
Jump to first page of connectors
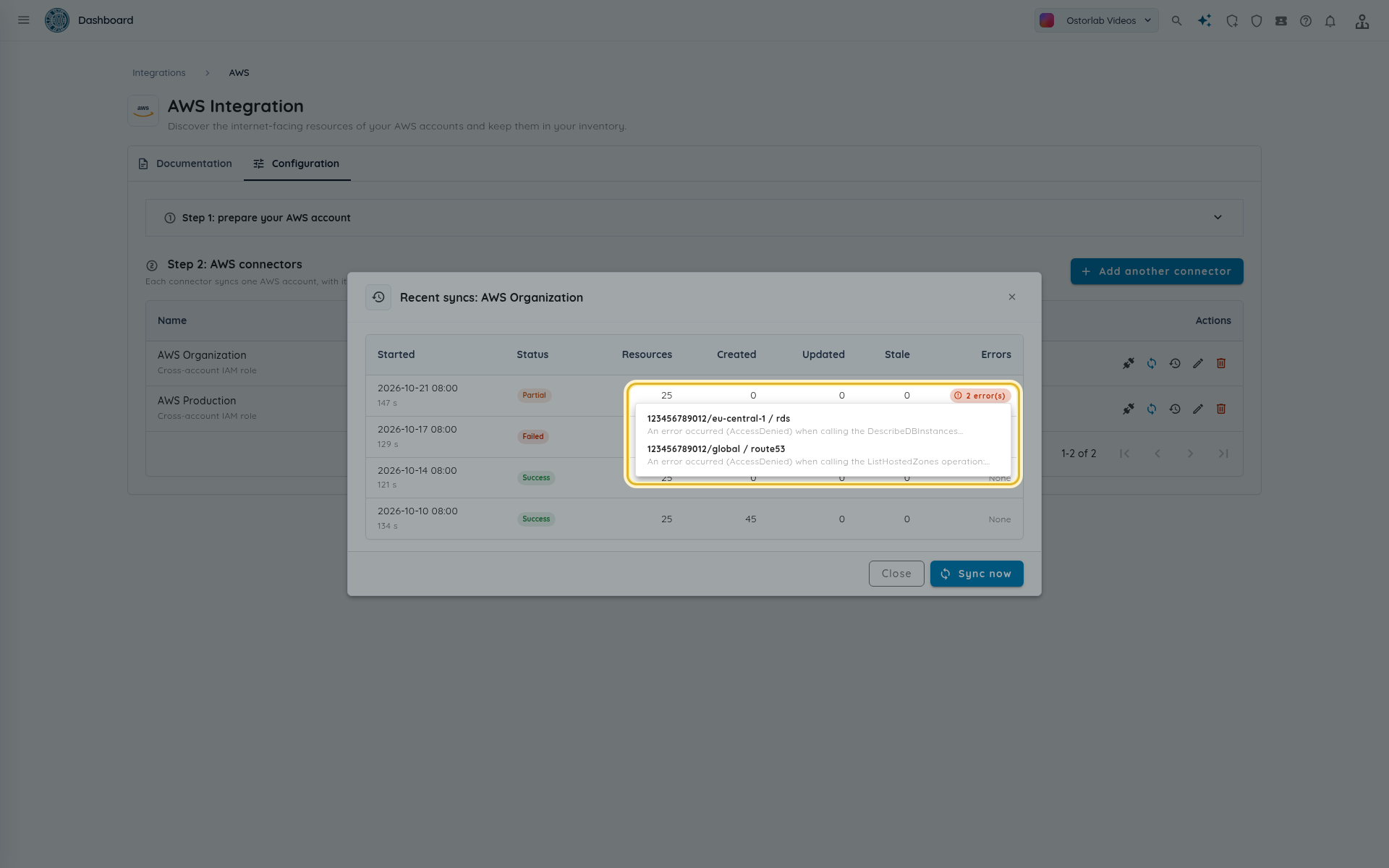click(1124, 454)
